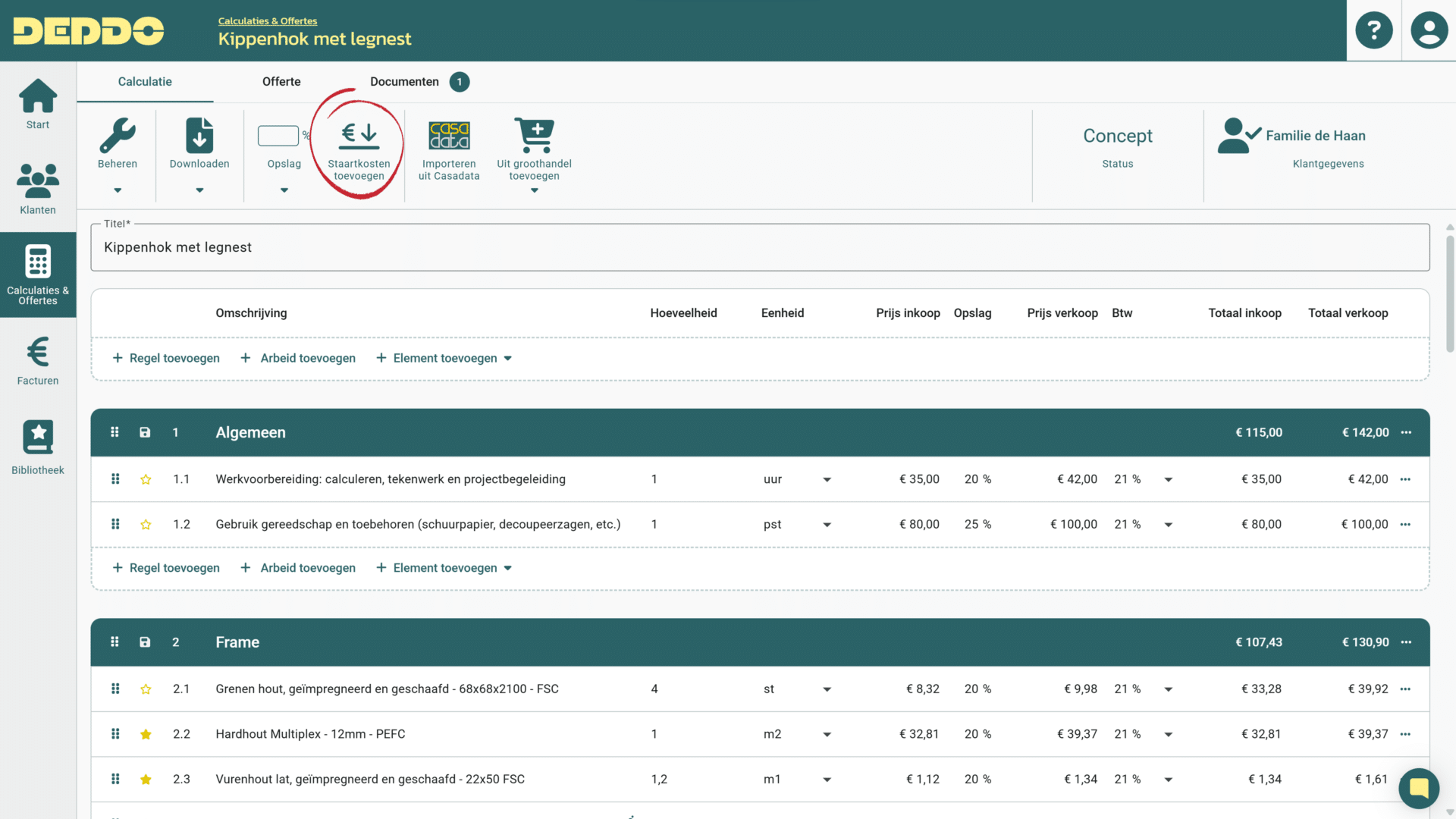1456x819 pixels.
Task: Expand the Beheren dropdown arrow
Action: (118, 190)
